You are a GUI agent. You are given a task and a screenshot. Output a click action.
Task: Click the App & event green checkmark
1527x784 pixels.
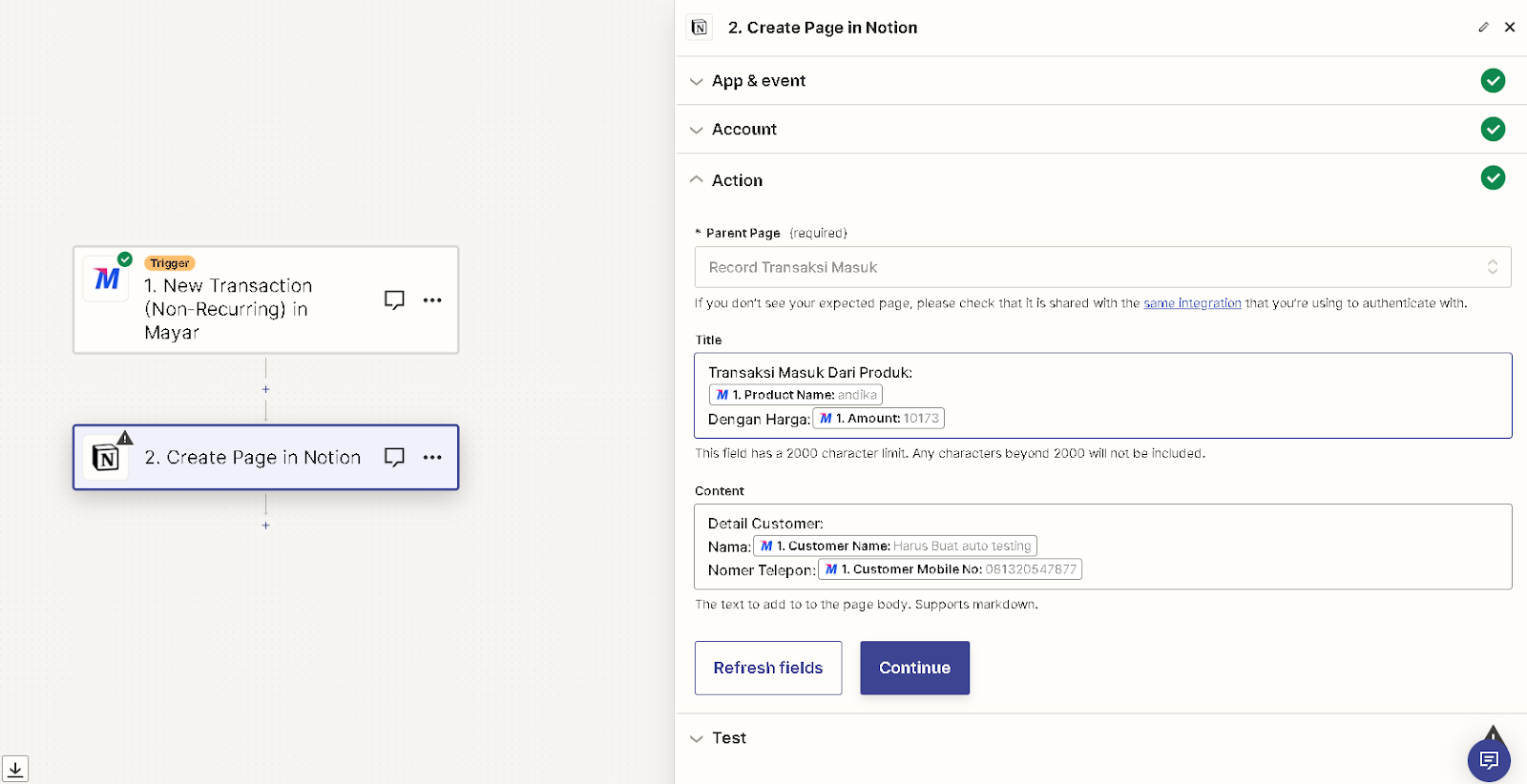pyautogui.click(x=1493, y=81)
